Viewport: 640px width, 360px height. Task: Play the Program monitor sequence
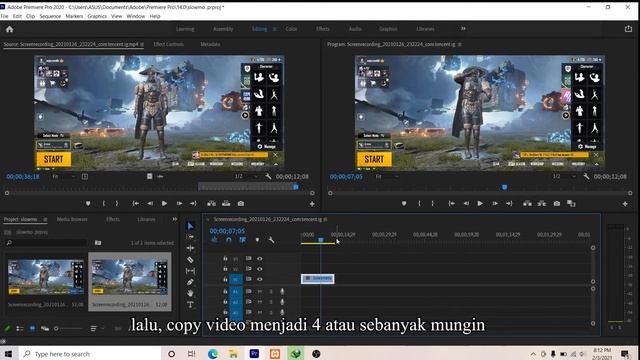tap(480, 203)
